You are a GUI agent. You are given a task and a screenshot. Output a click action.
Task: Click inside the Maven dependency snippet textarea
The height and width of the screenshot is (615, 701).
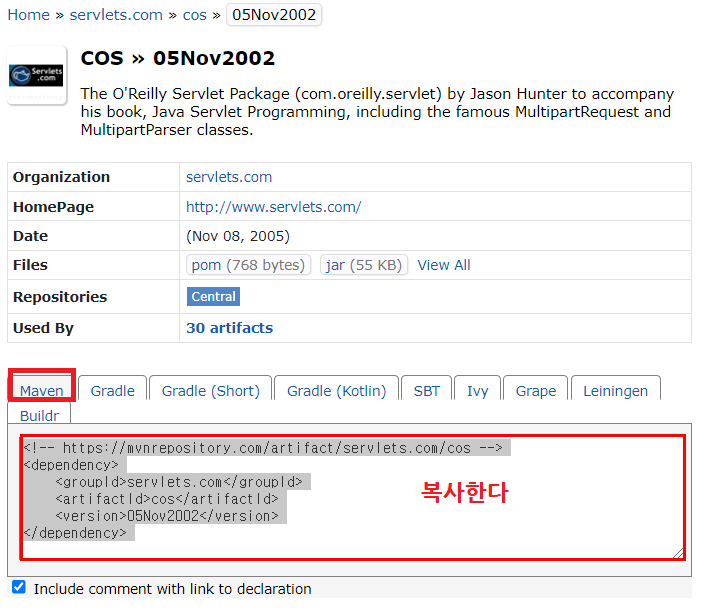(x=352, y=497)
